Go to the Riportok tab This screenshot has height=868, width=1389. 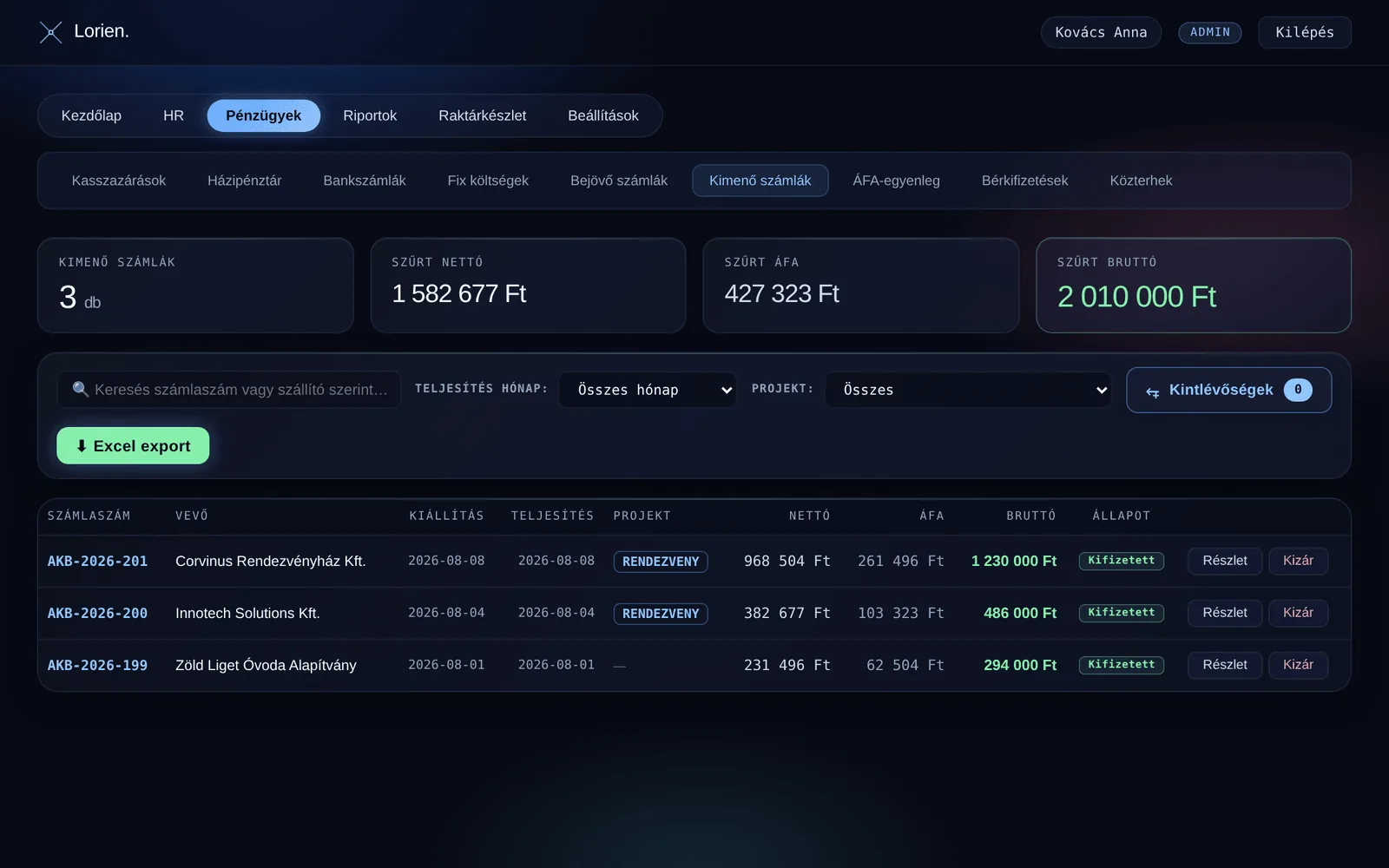pyautogui.click(x=370, y=115)
